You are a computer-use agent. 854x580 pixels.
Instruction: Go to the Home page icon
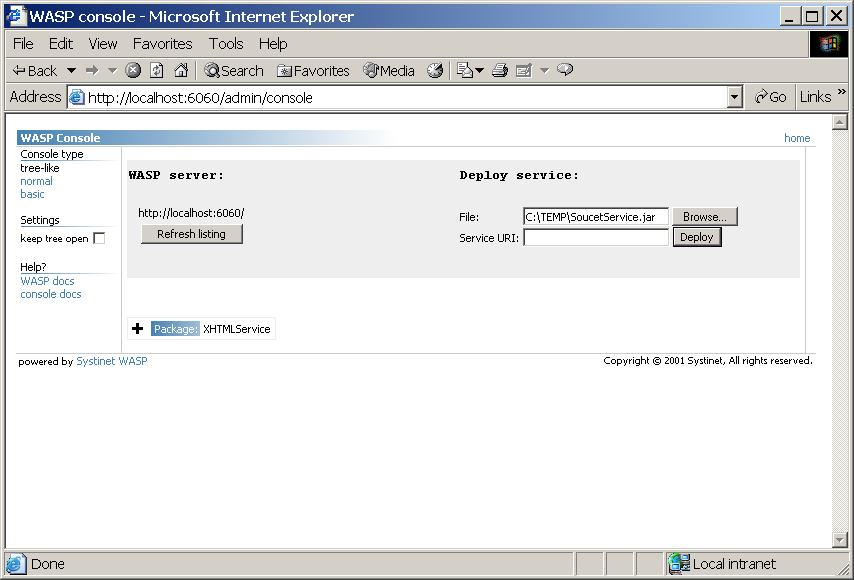[x=181, y=70]
